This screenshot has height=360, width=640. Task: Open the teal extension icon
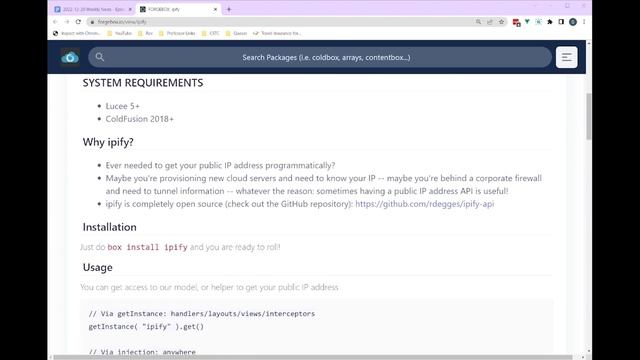pyautogui.click(x=538, y=22)
